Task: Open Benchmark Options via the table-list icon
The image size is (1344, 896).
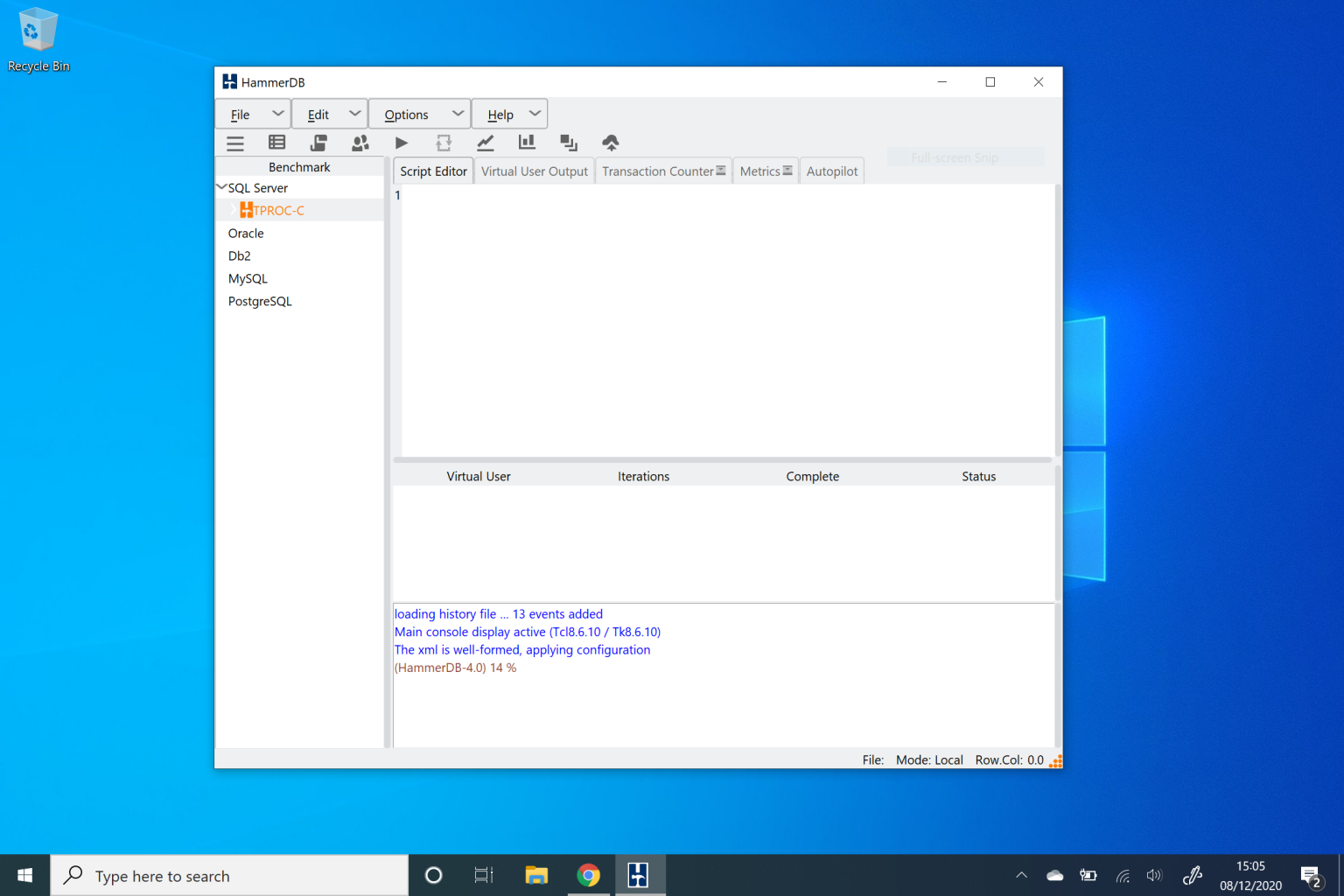Action: (x=276, y=143)
